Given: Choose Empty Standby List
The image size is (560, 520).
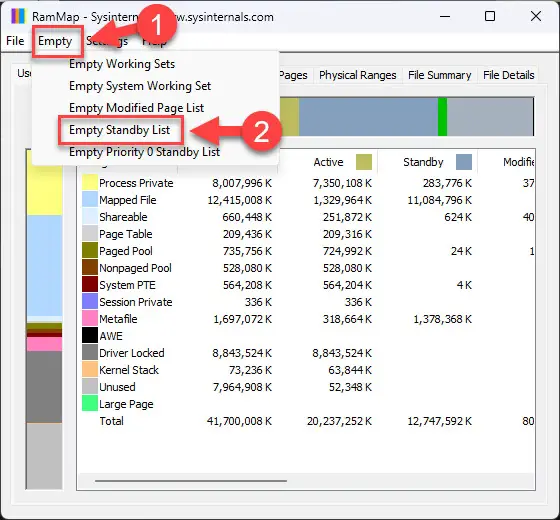Looking at the screenshot, I should point(119,130).
